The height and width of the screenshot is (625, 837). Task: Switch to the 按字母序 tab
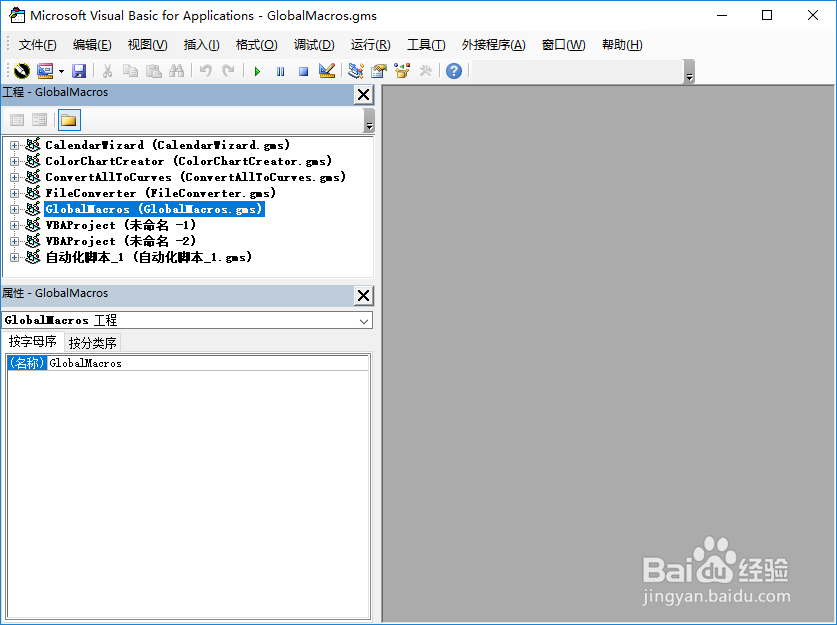pos(33,342)
